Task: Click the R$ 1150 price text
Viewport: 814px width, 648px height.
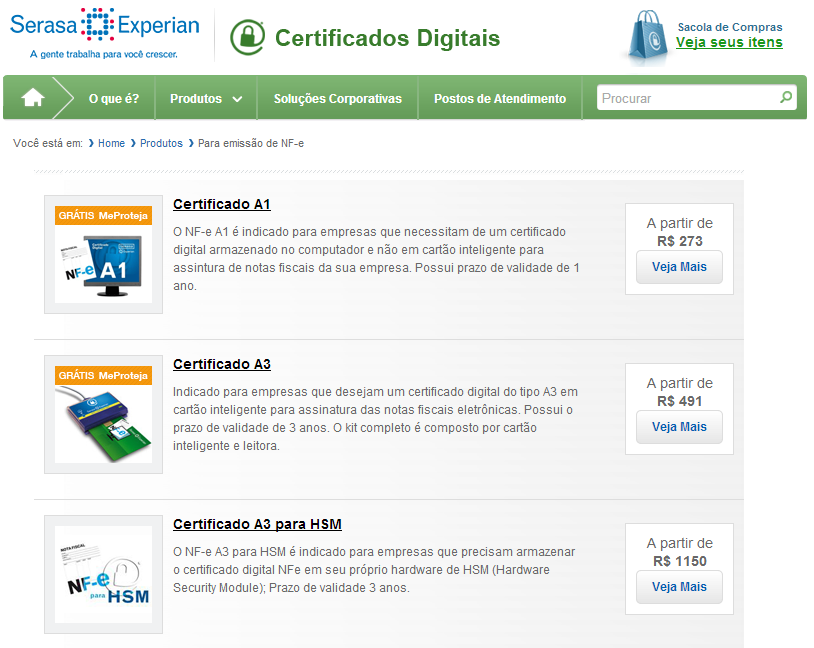Action: point(680,561)
